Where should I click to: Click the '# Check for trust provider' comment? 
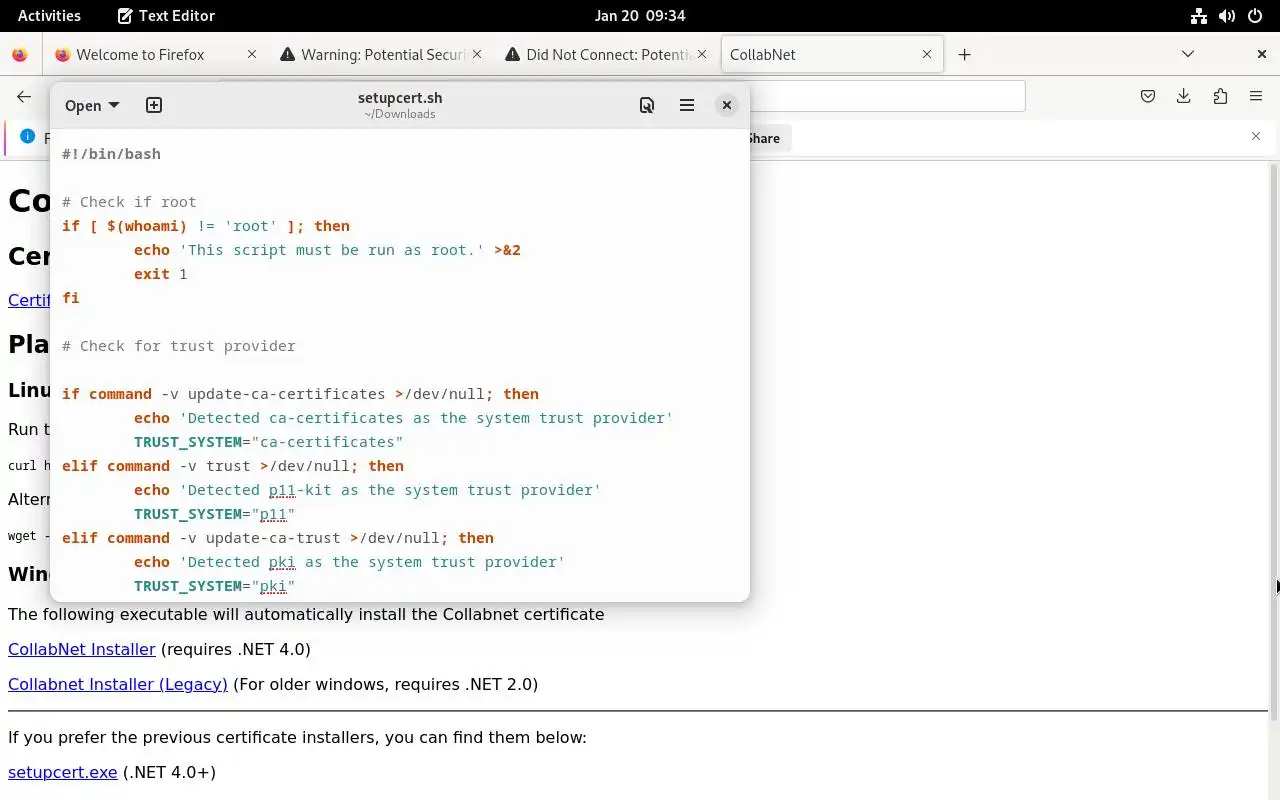tap(179, 346)
